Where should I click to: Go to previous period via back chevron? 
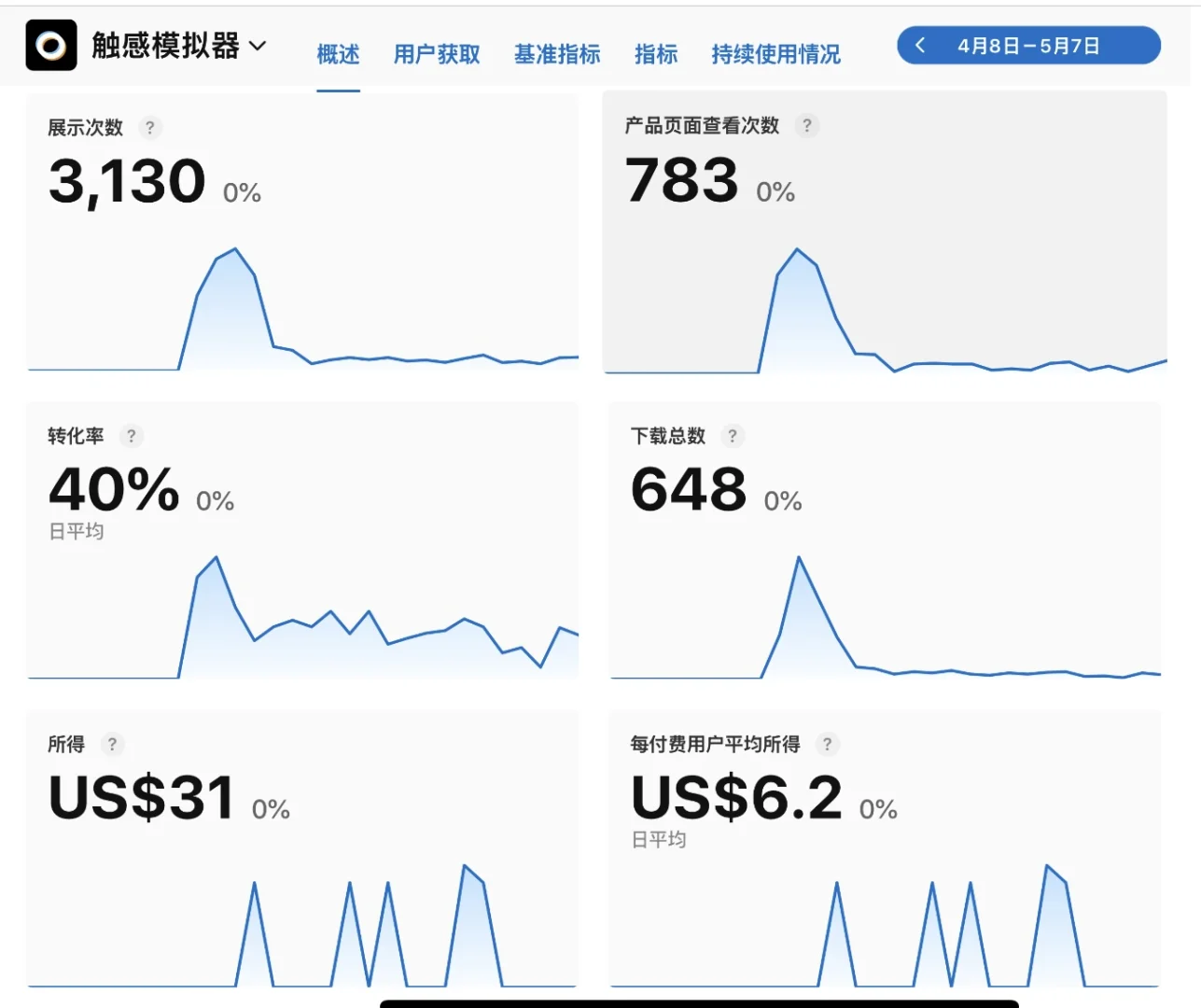coord(920,45)
